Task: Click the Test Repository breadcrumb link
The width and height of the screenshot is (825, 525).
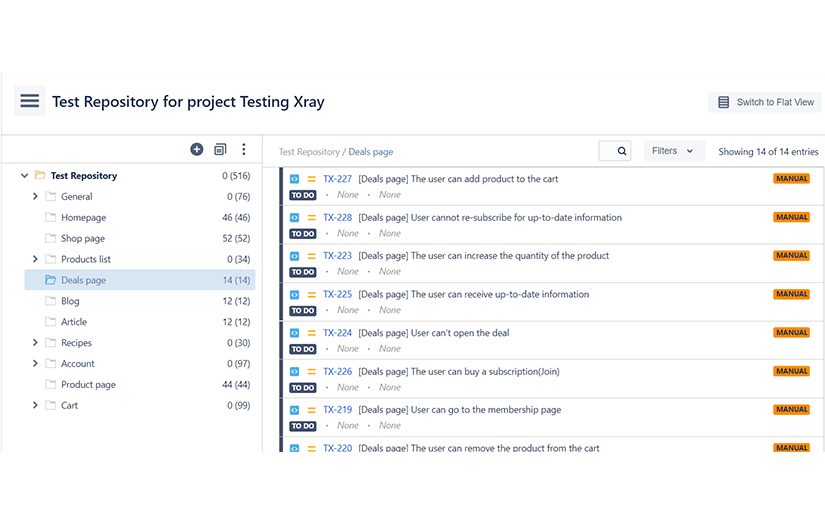Action: 309,152
